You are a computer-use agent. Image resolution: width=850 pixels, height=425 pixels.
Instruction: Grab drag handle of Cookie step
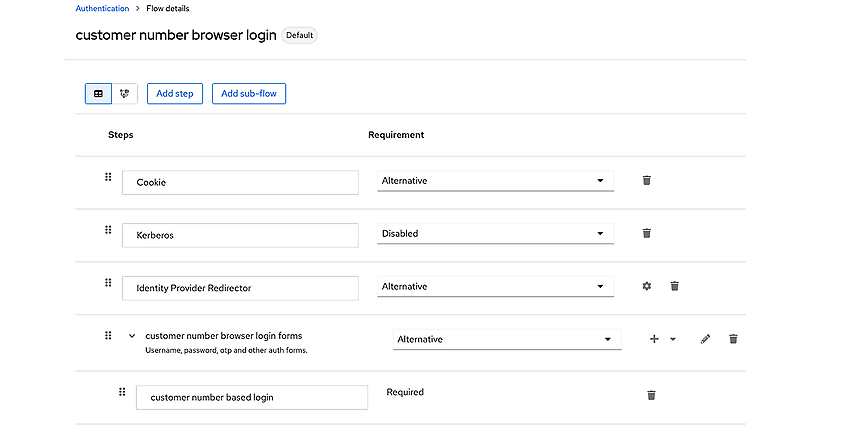pos(108,177)
